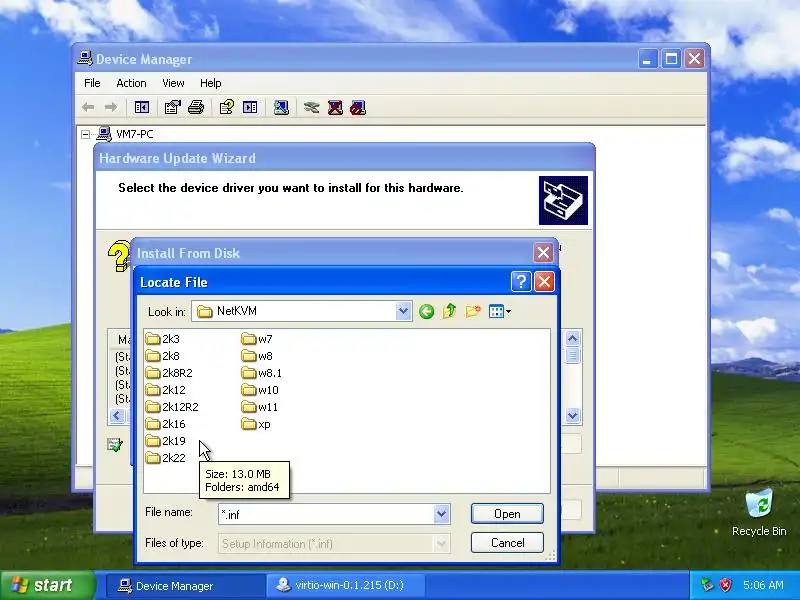The width and height of the screenshot is (800, 600).
Task: Click the taskbar clock showing 5:06 AM
Action: [x=763, y=585]
